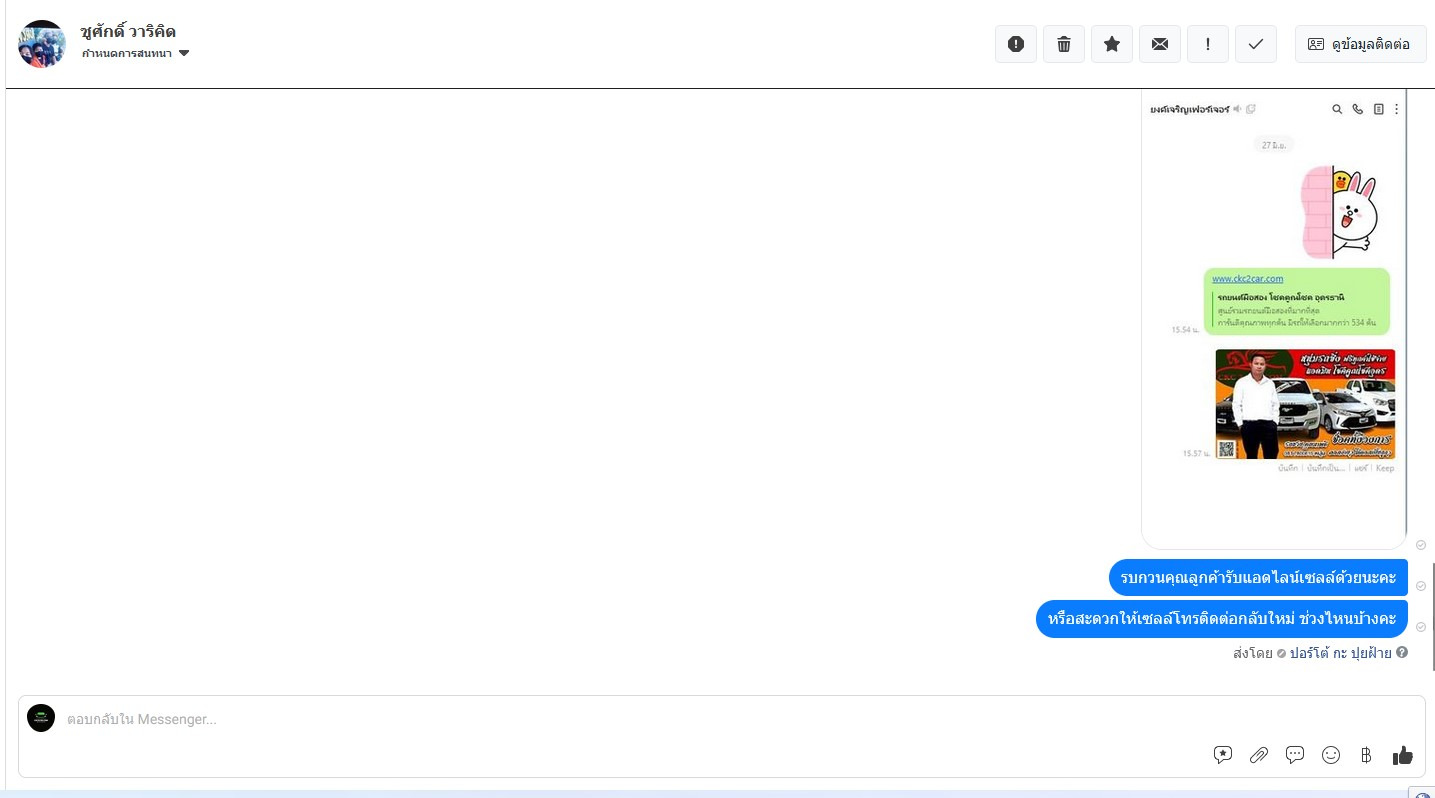This screenshot has height=798, width=1435.
Task: Mark conversation unread with envelope icon
Action: [x=1159, y=44]
